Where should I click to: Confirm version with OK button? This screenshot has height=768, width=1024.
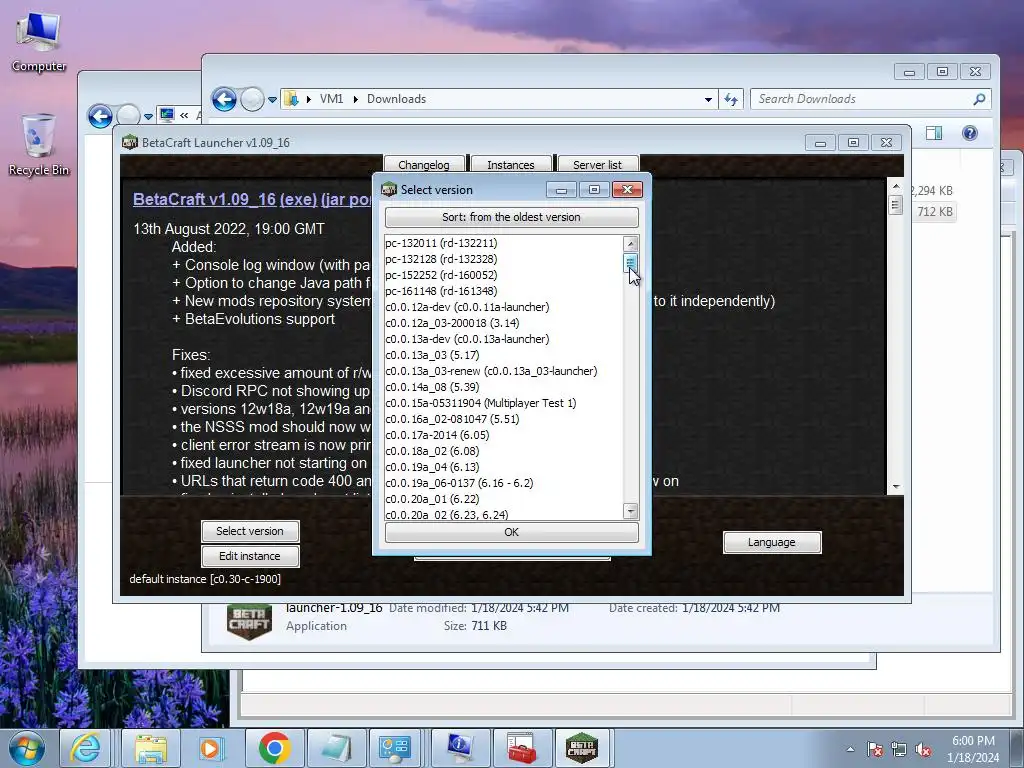511,532
